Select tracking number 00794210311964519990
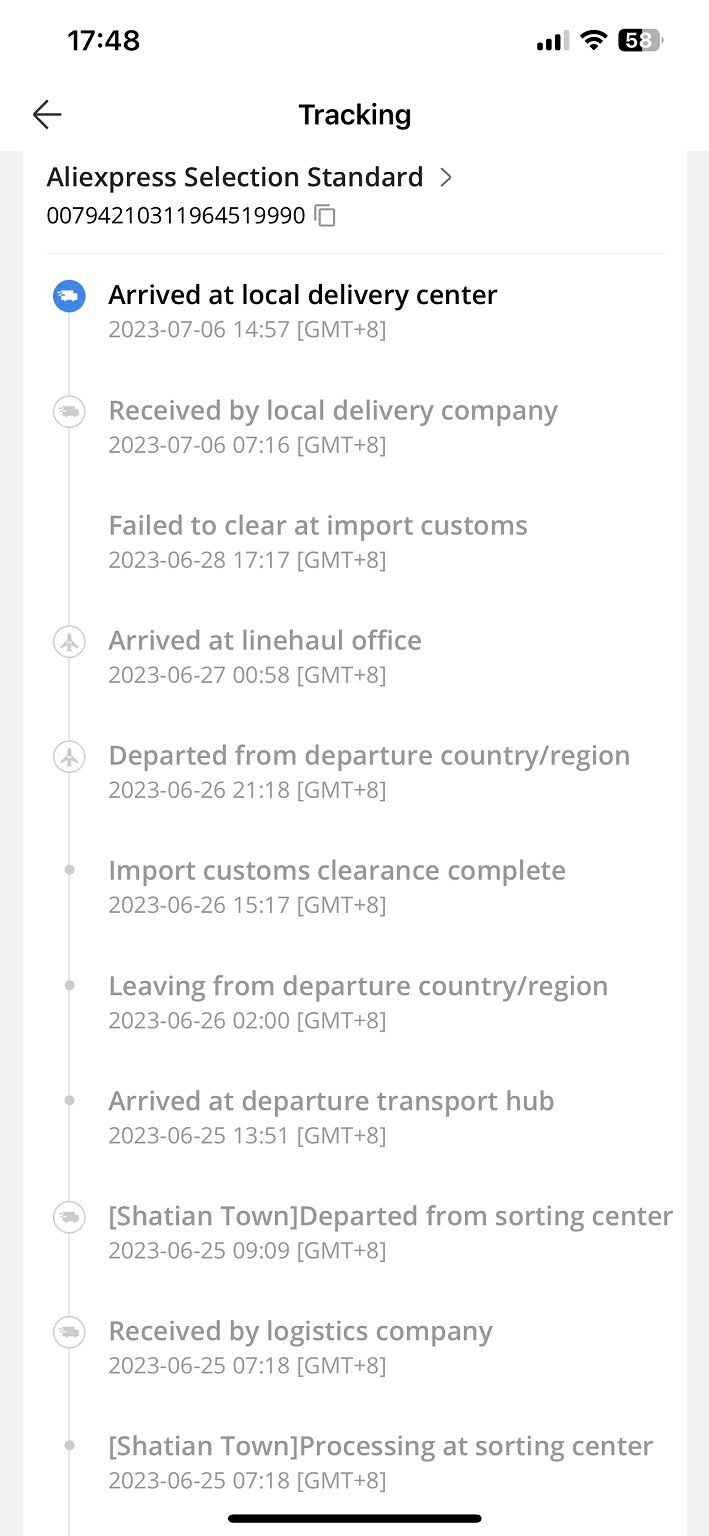 tap(176, 216)
